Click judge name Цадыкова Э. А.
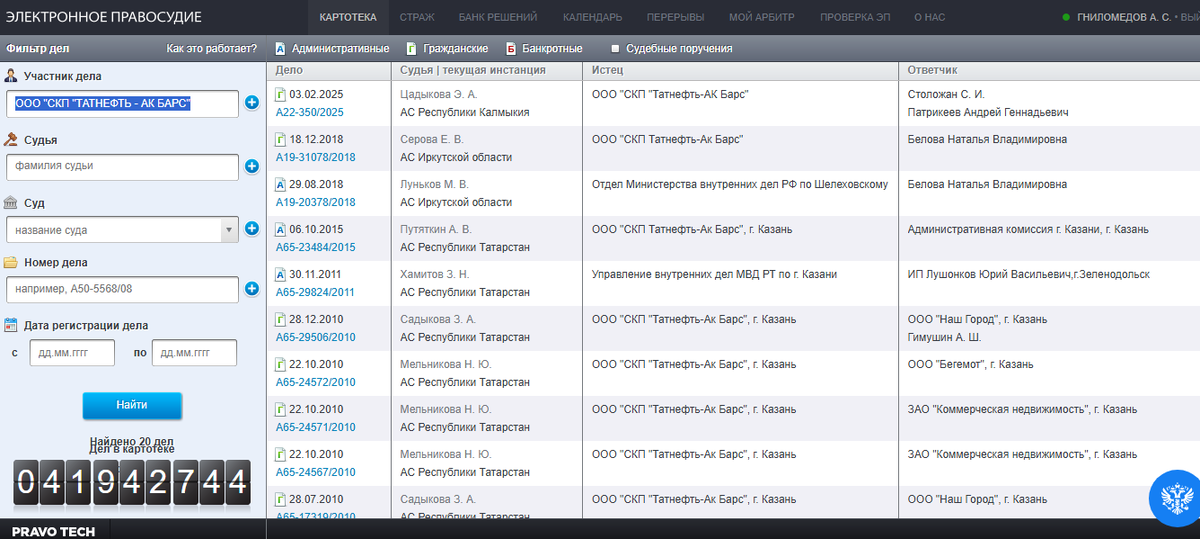The image size is (1200, 539). [x=439, y=94]
